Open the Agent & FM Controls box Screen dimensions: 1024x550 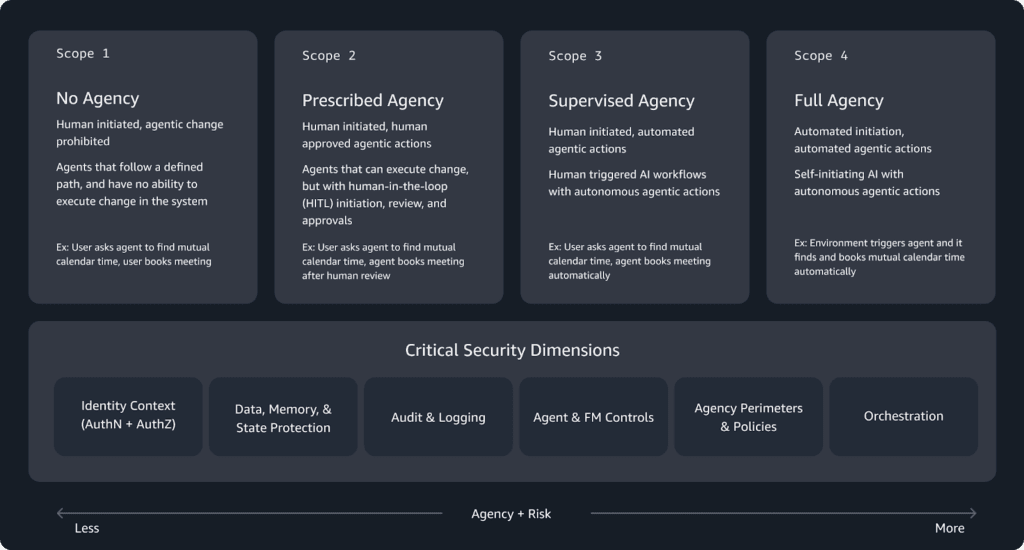[593, 417]
